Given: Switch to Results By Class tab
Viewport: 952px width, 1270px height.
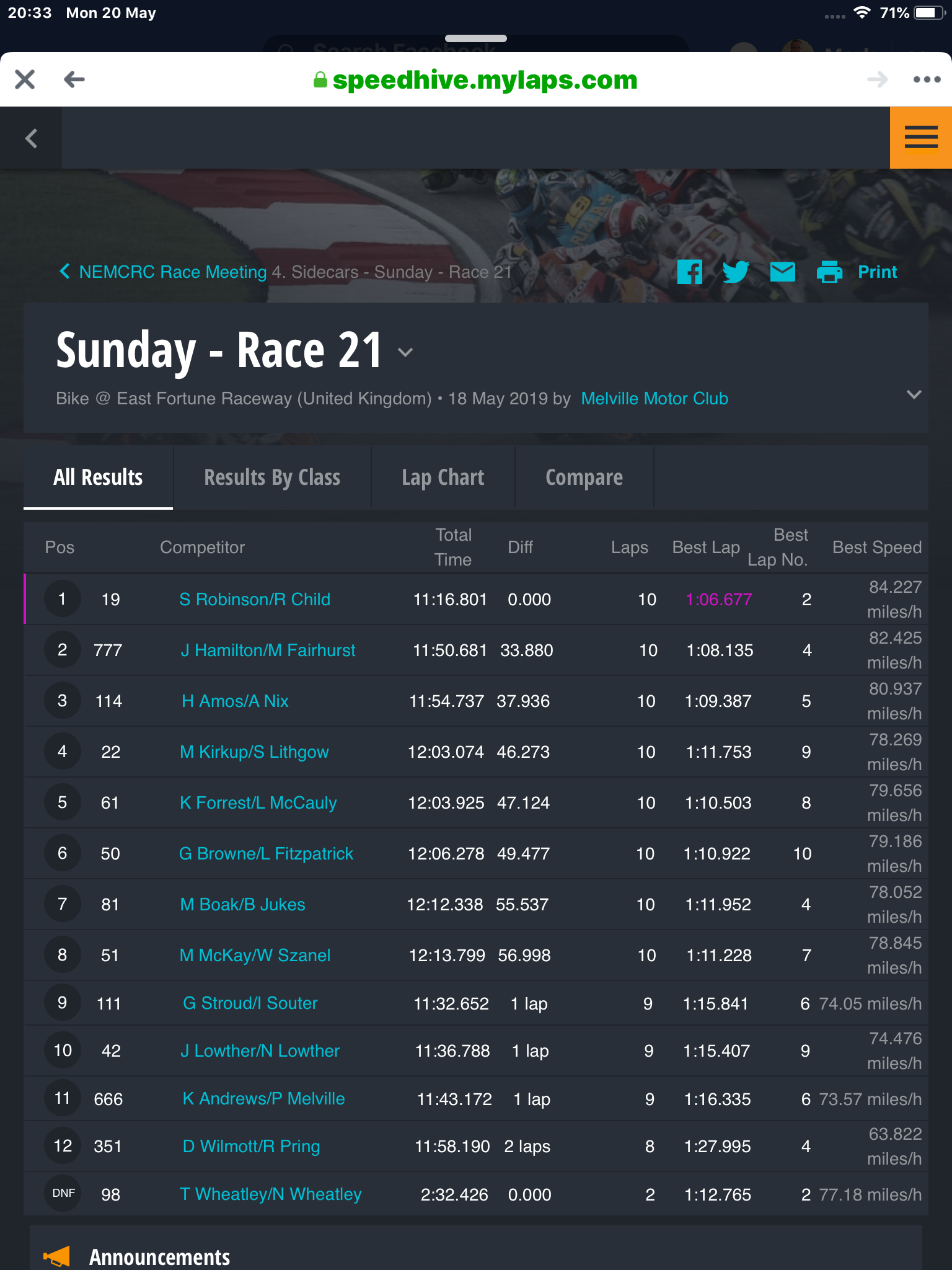Looking at the screenshot, I should (x=272, y=477).
